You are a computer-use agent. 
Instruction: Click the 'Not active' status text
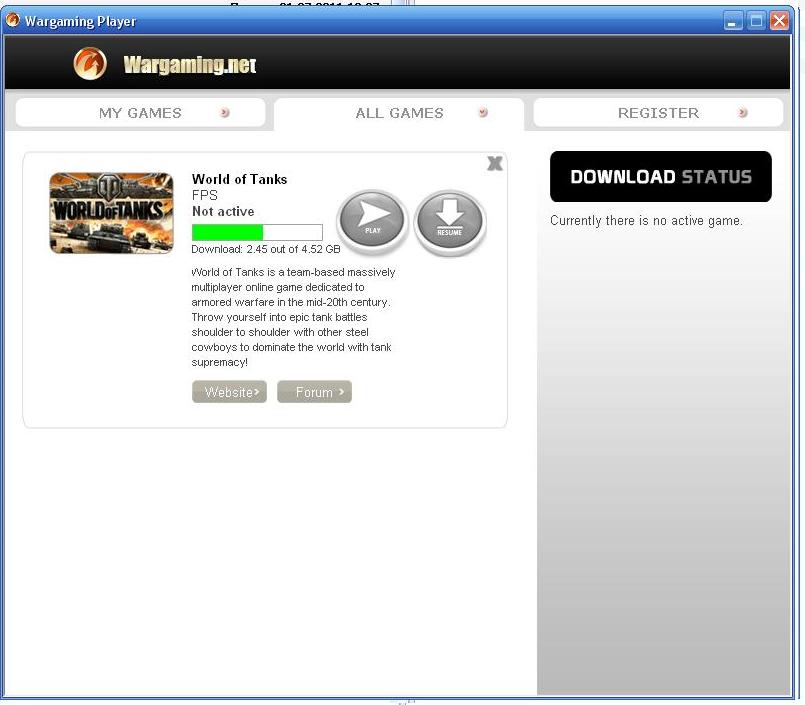tap(223, 211)
